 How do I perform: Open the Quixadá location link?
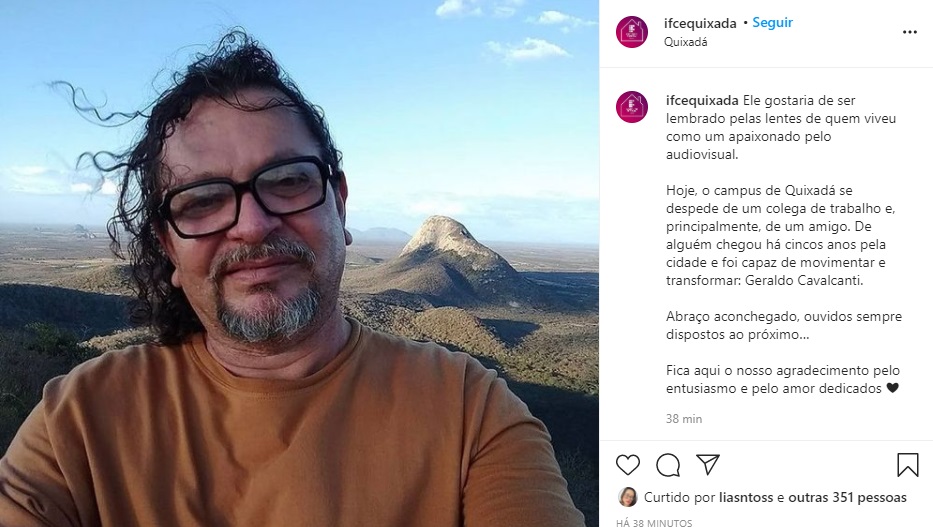click(x=685, y=42)
